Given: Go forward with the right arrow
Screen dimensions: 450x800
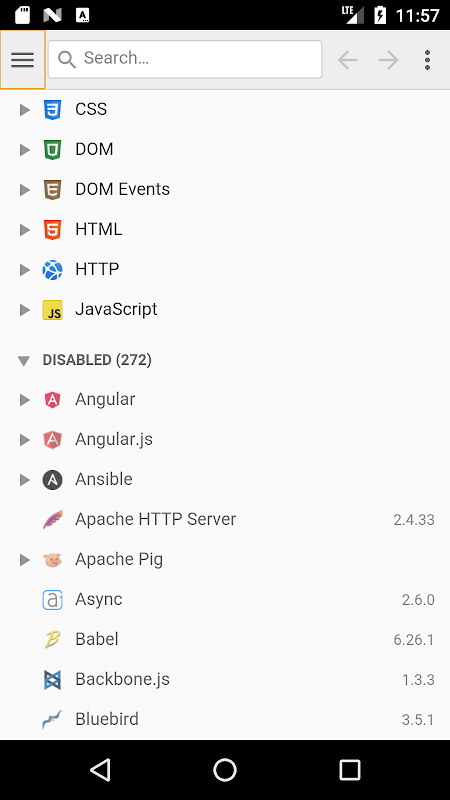Looking at the screenshot, I should tap(388, 60).
